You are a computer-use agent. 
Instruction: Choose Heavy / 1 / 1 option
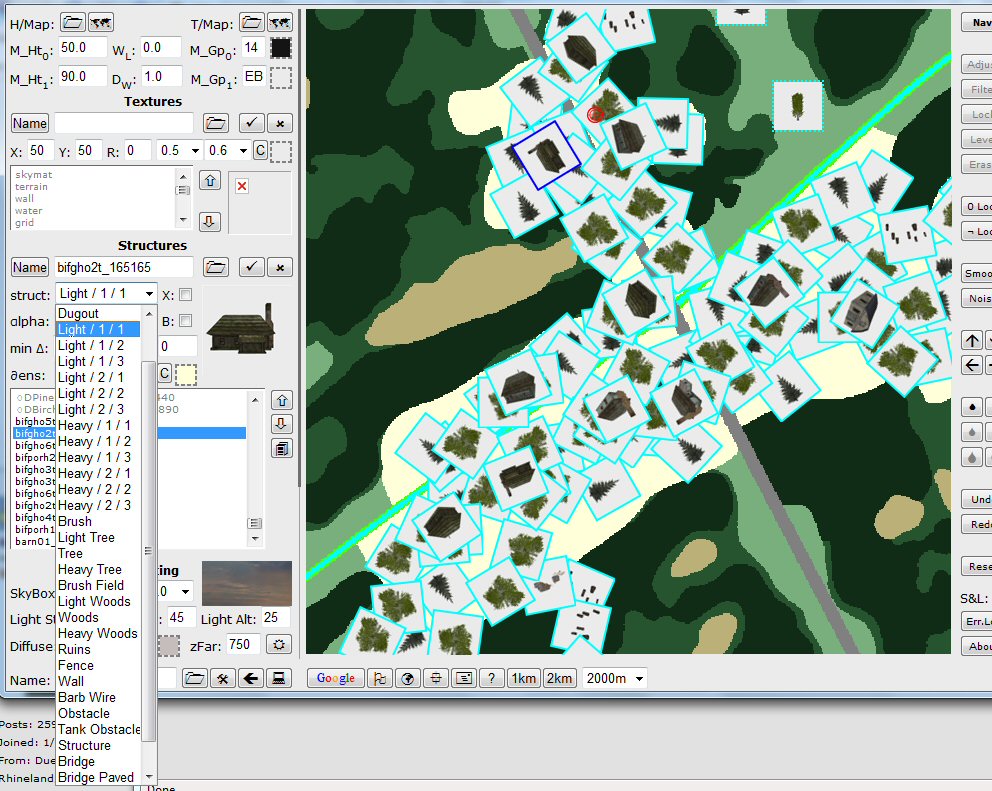(x=98, y=425)
